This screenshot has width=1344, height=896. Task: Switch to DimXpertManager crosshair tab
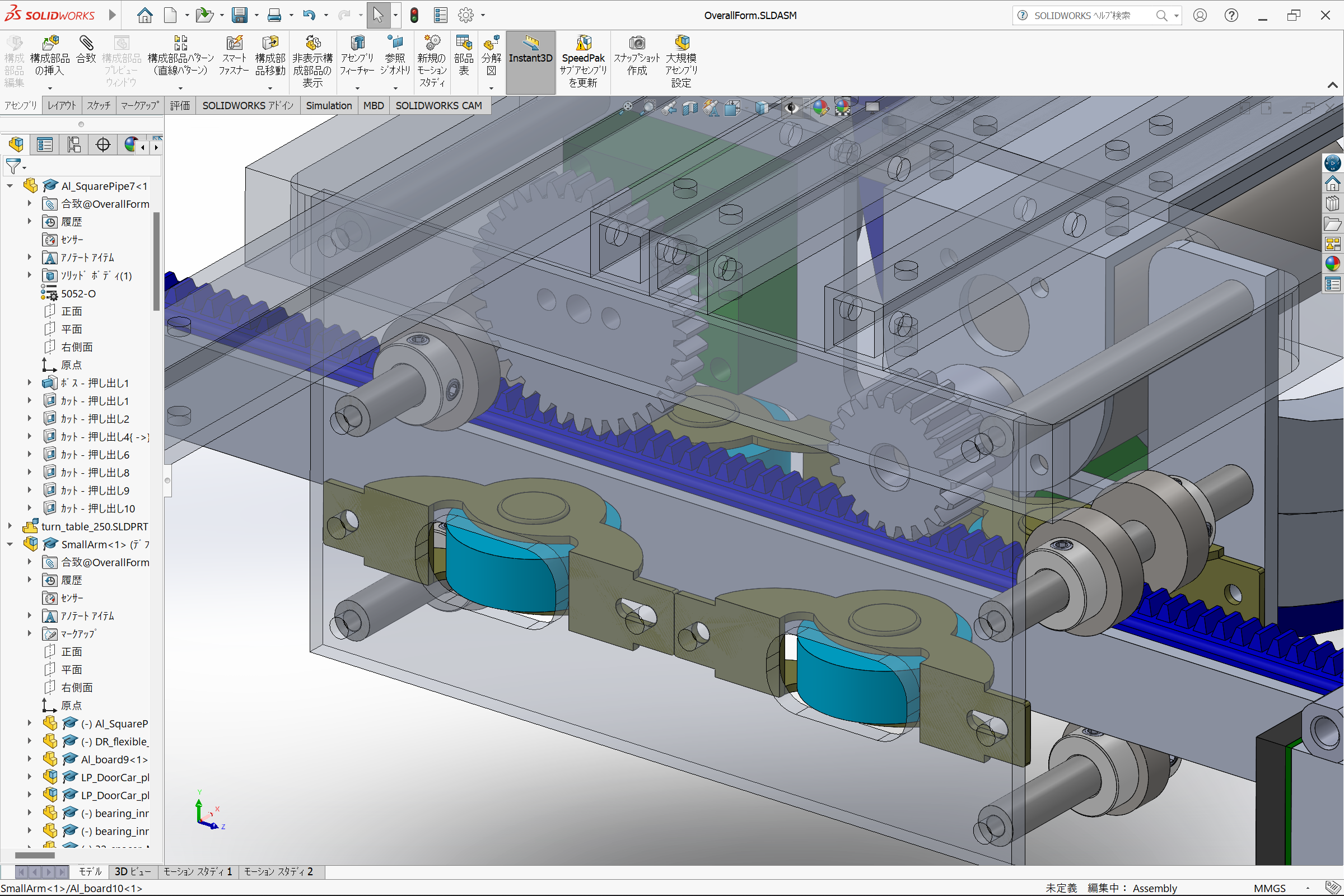[103, 144]
